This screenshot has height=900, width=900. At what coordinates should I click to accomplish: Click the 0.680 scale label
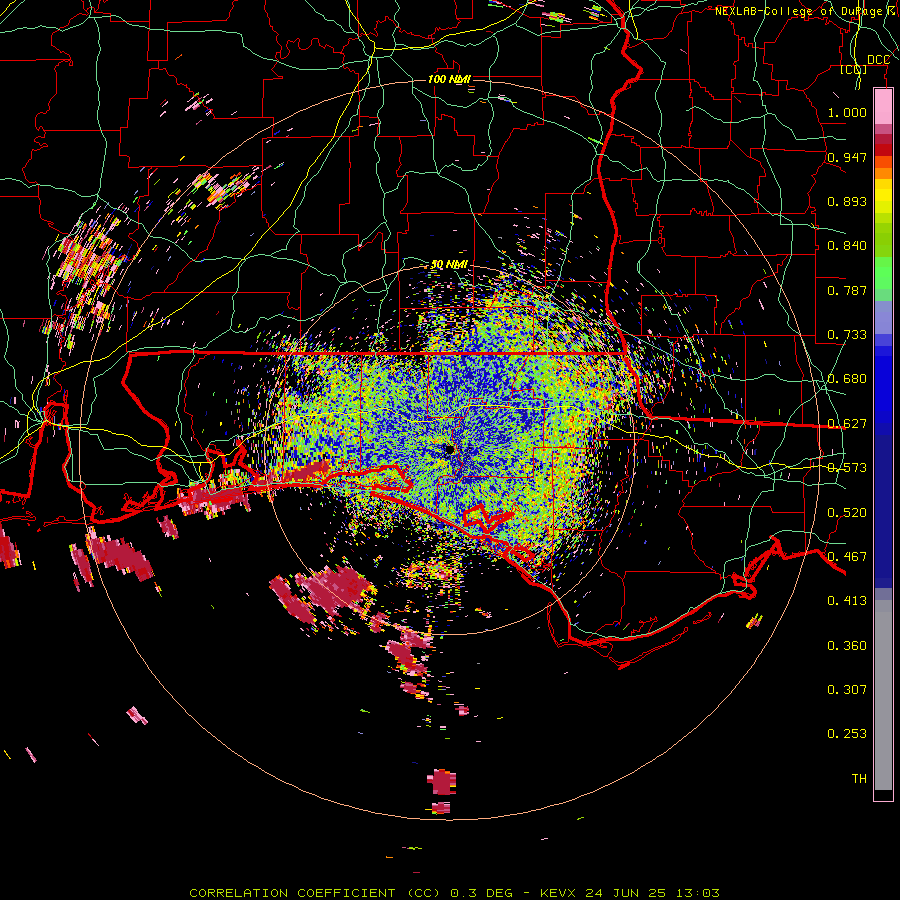[847, 379]
